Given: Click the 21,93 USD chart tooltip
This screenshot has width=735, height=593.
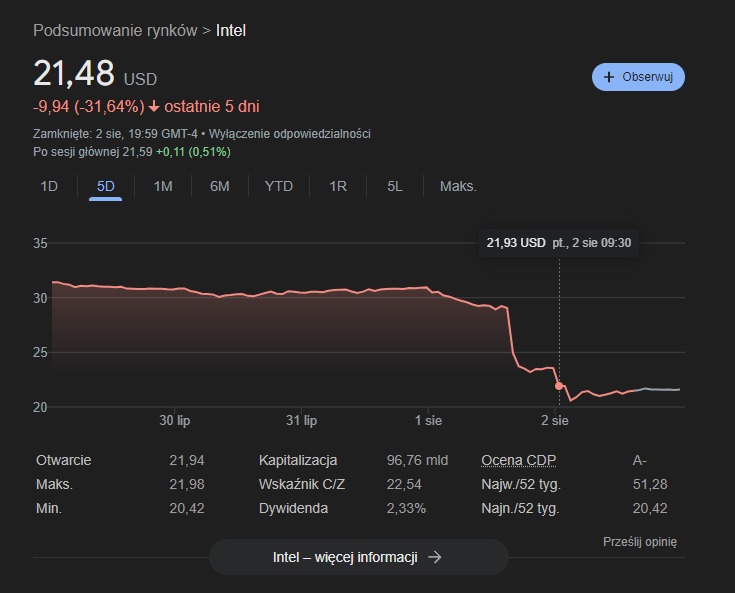Looking at the screenshot, I should 559,243.
